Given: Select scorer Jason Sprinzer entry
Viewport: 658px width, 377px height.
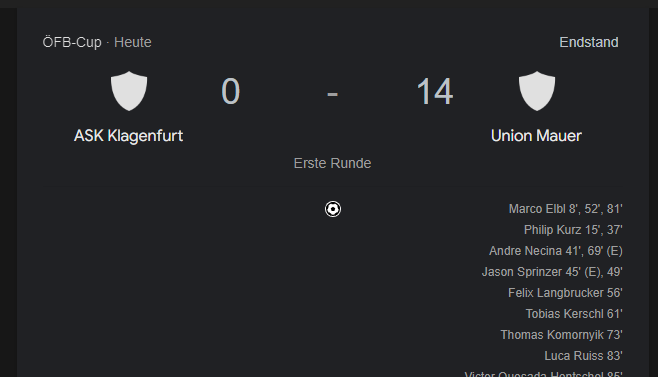Looking at the screenshot, I should pyautogui.click(x=552, y=272).
